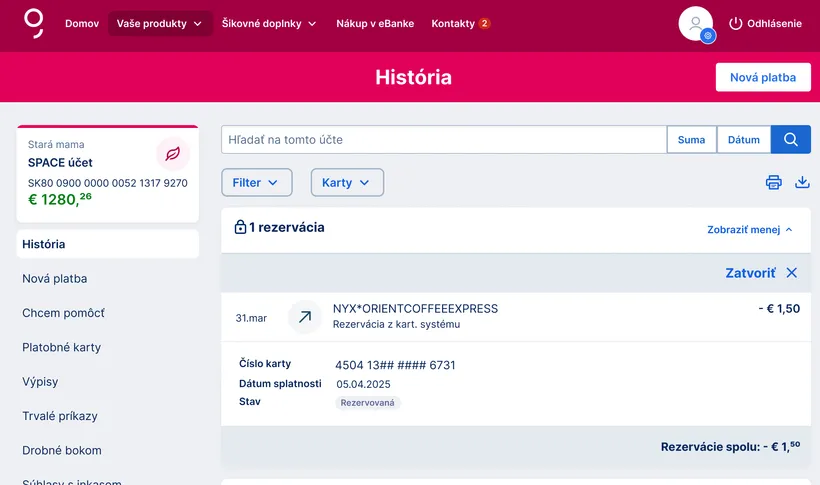Screen dimensions: 820x485
Task: Click the account search input field
Action: pyautogui.click(x=443, y=140)
